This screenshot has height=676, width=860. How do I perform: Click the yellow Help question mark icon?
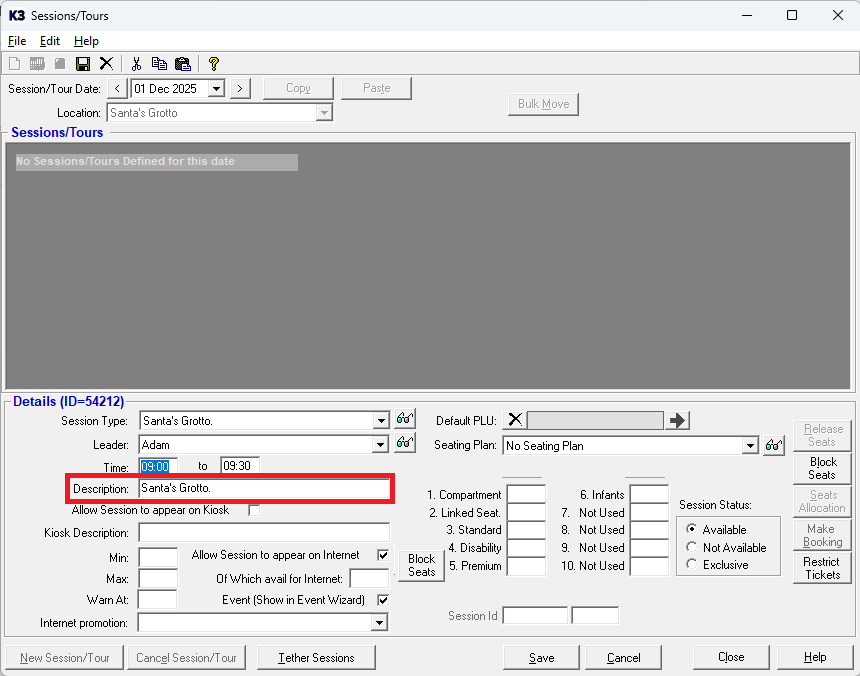pyautogui.click(x=213, y=64)
